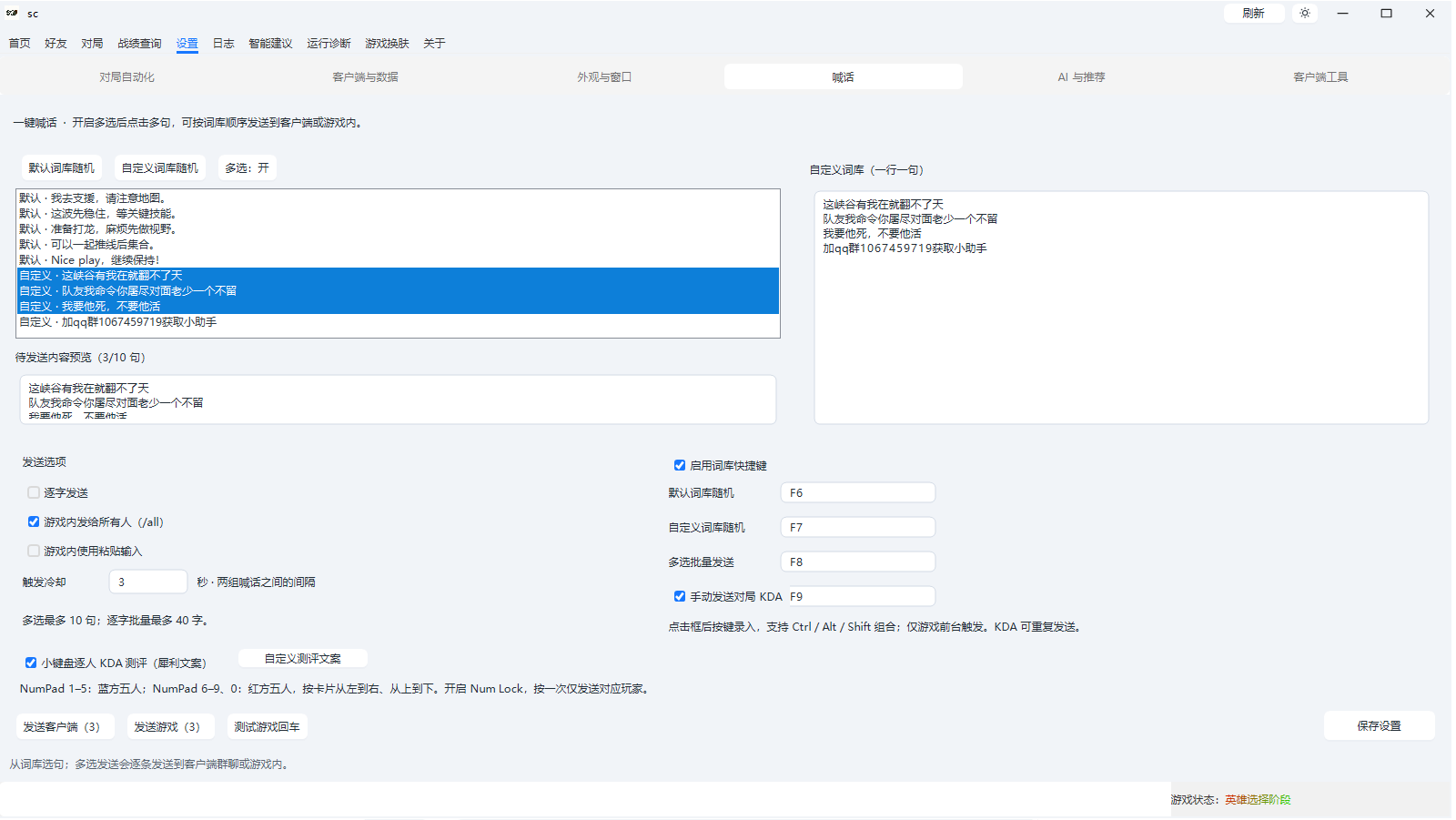Open the 游戏换肤 menu

coord(387,43)
